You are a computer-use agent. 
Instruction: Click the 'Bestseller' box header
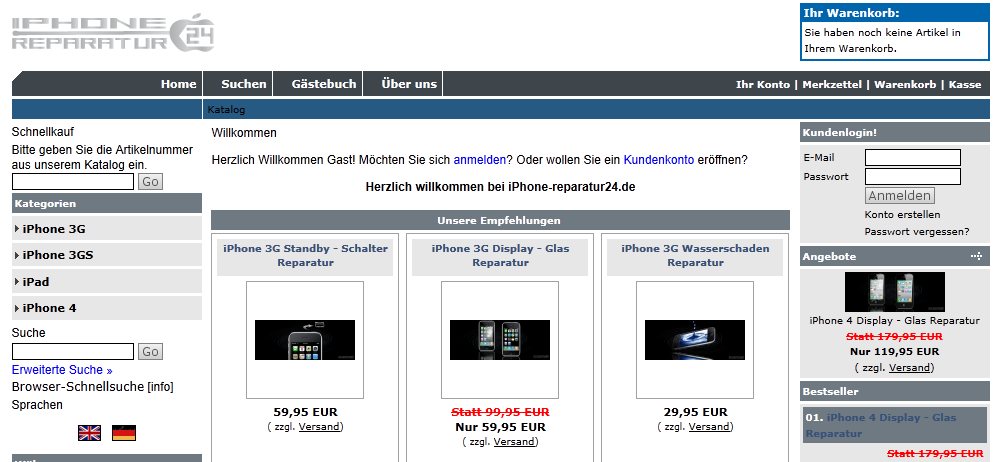(x=895, y=391)
